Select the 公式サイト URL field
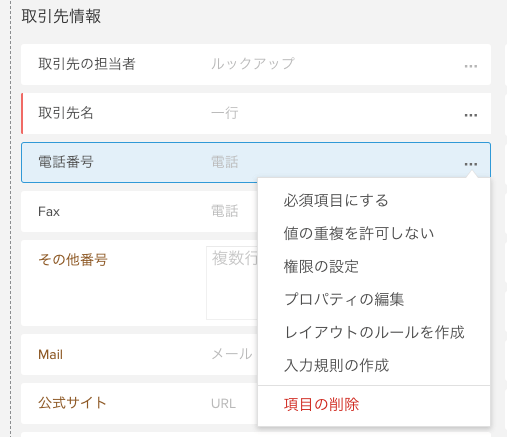 point(139,403)
